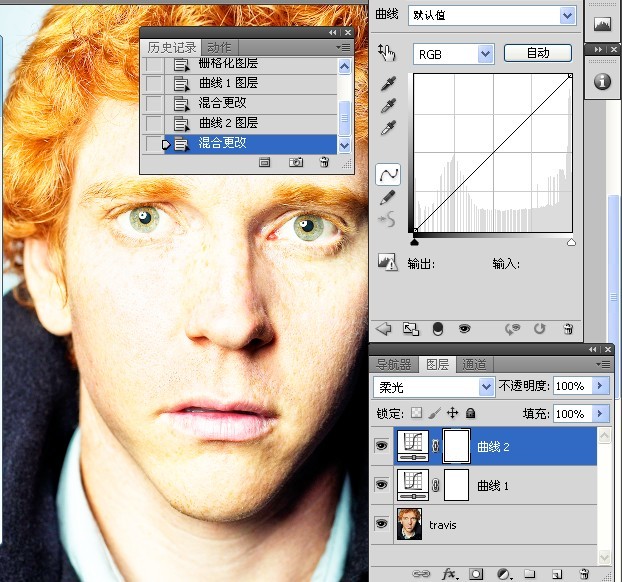Screen dimensions: 622x582
Task: Select the pencil draw-curve tool
Action: pos(388,197)
